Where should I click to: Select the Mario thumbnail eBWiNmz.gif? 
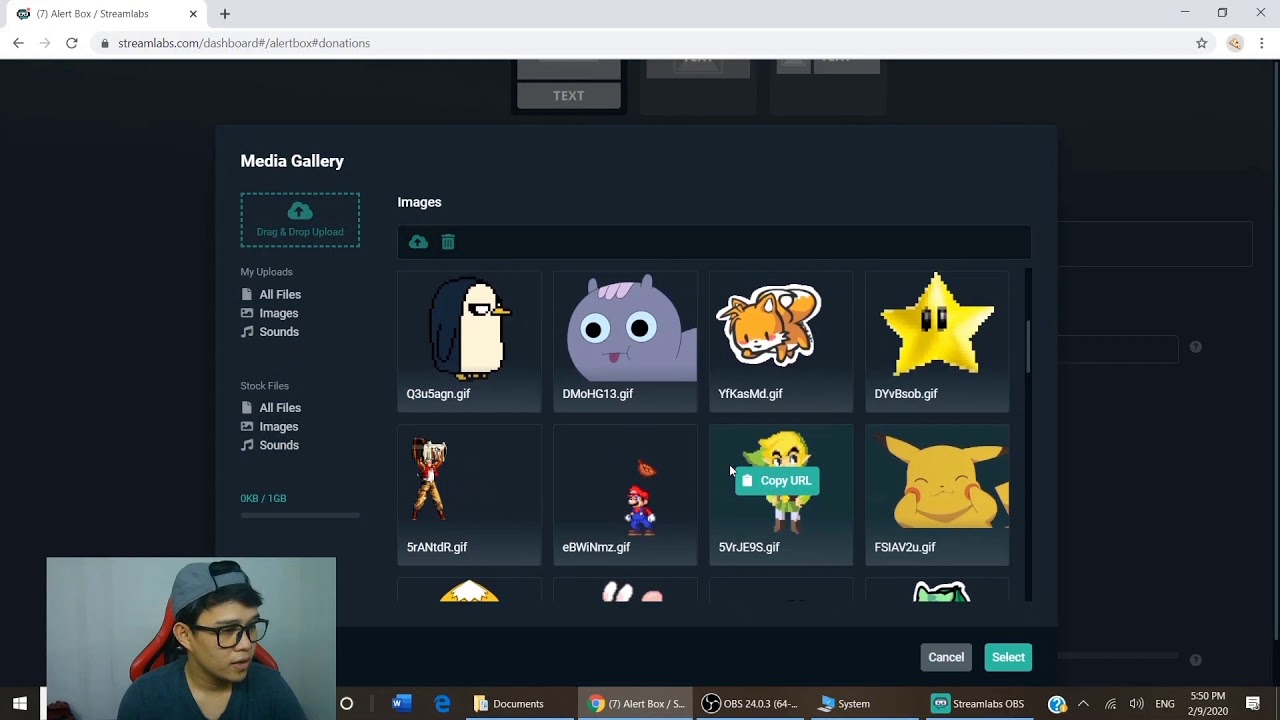[x=625, y=495]
